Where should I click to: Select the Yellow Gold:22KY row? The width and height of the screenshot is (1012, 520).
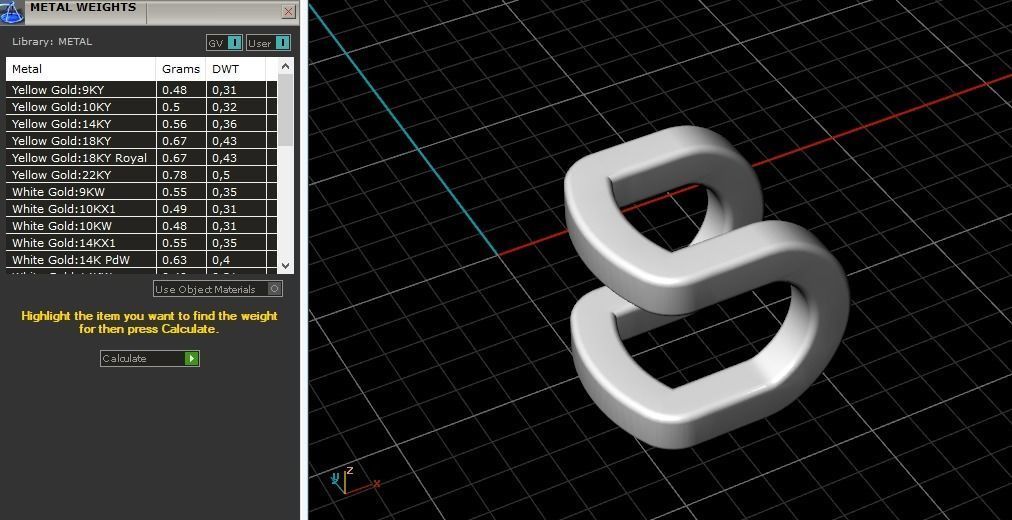click(142, 175)
